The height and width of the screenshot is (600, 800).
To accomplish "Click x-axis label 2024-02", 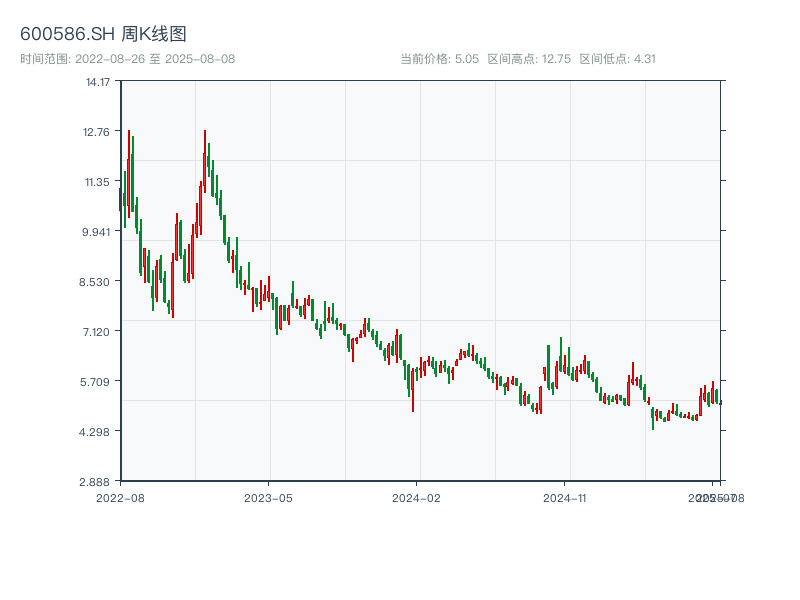I will tap(416, 498).
